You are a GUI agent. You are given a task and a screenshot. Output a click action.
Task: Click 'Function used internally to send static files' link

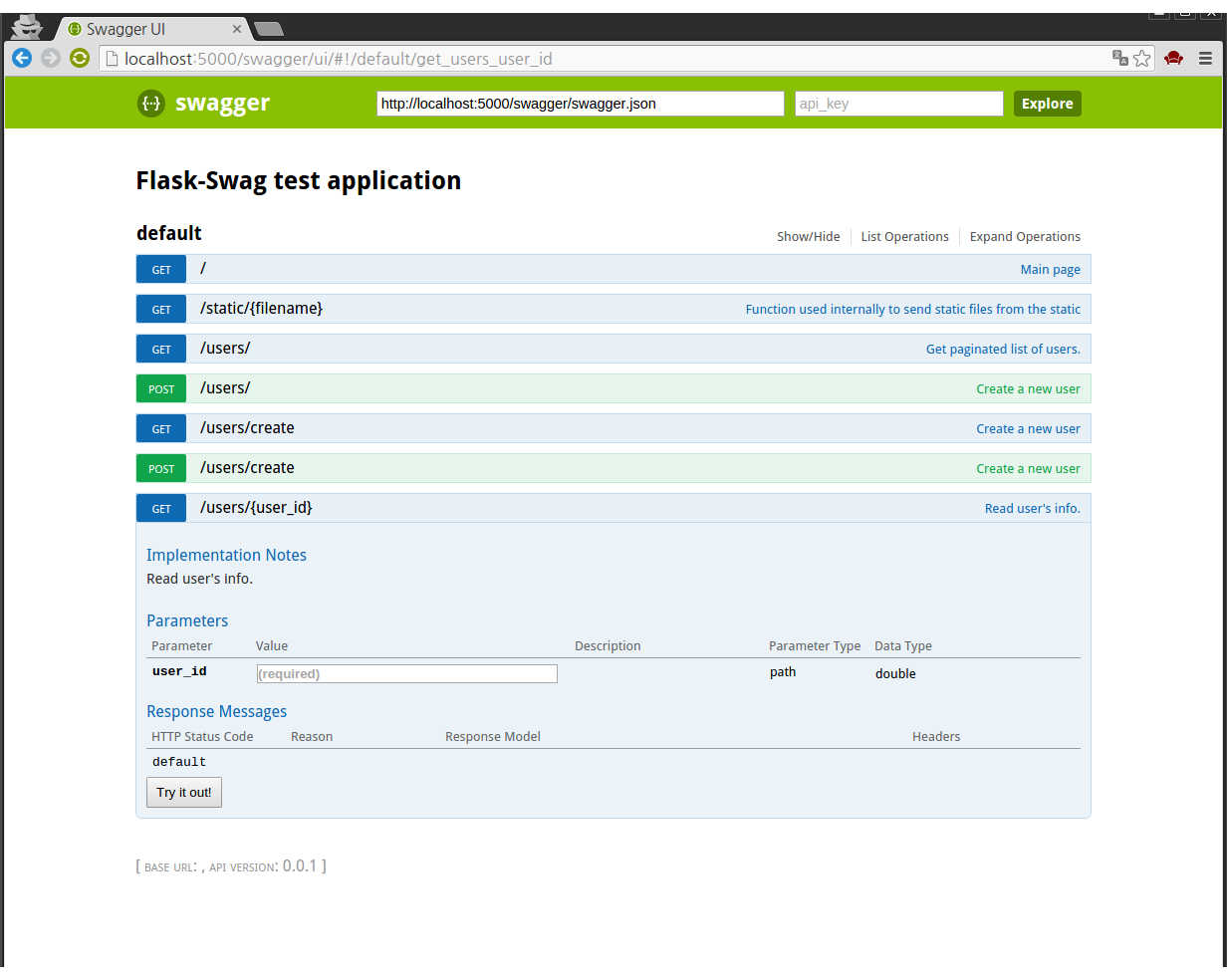tap(913, 310)
